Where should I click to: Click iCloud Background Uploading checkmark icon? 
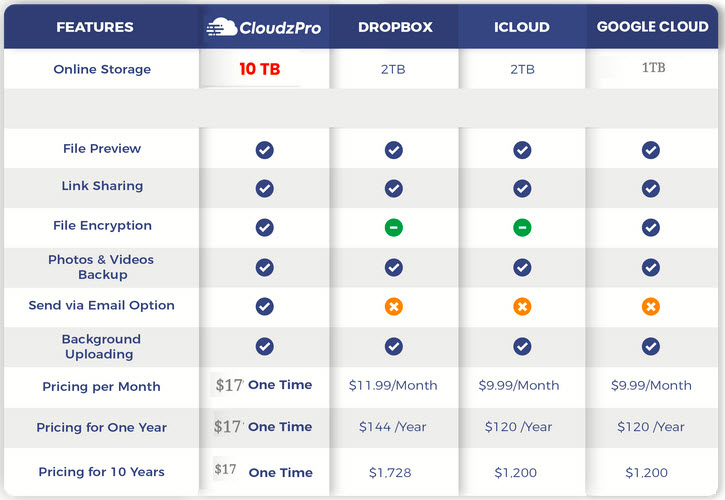click(522, 346)
